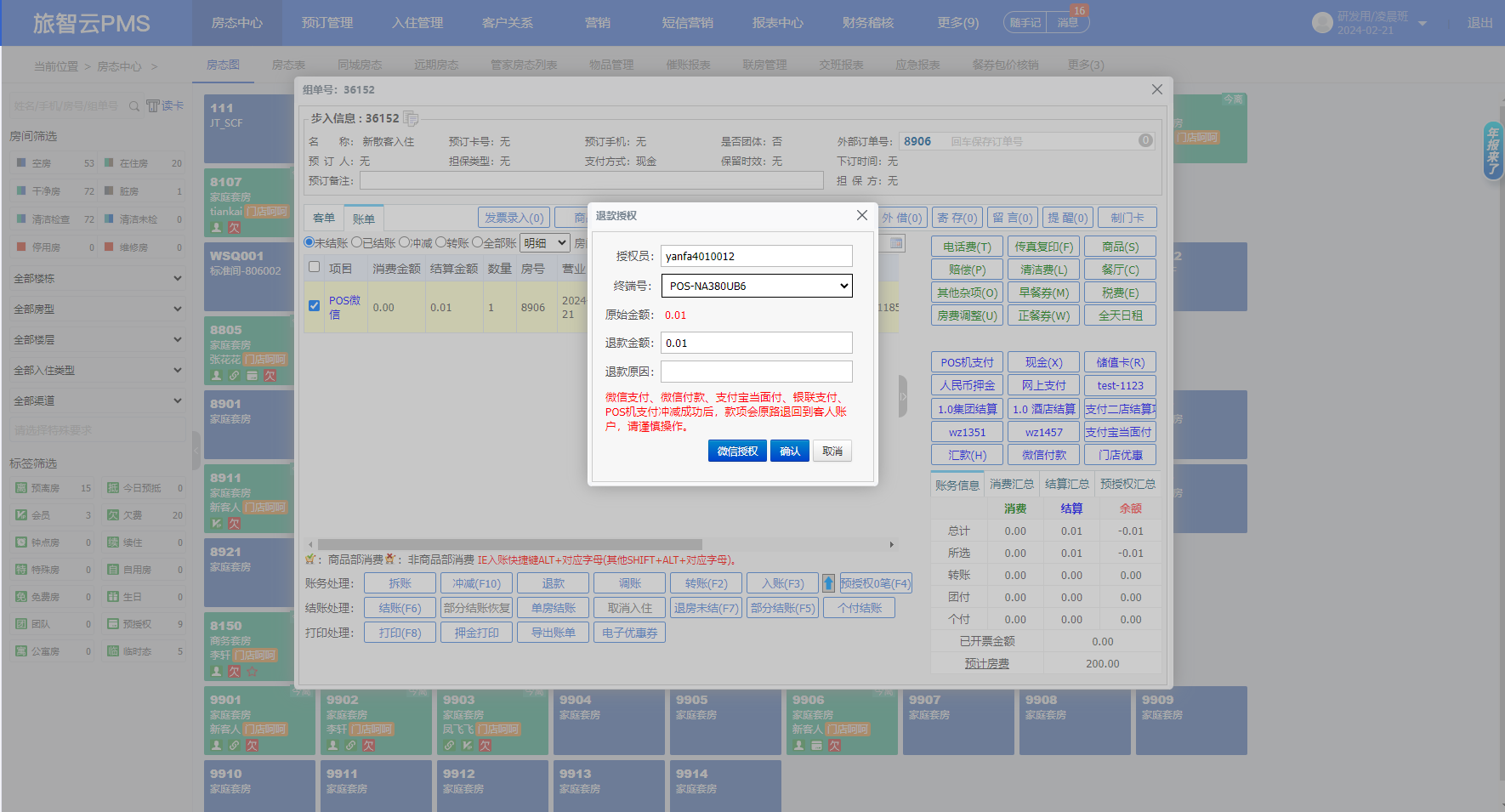Click the bill table horizontal scrollbar
This screenshot has height=812, width=1505.
[510, 544]
